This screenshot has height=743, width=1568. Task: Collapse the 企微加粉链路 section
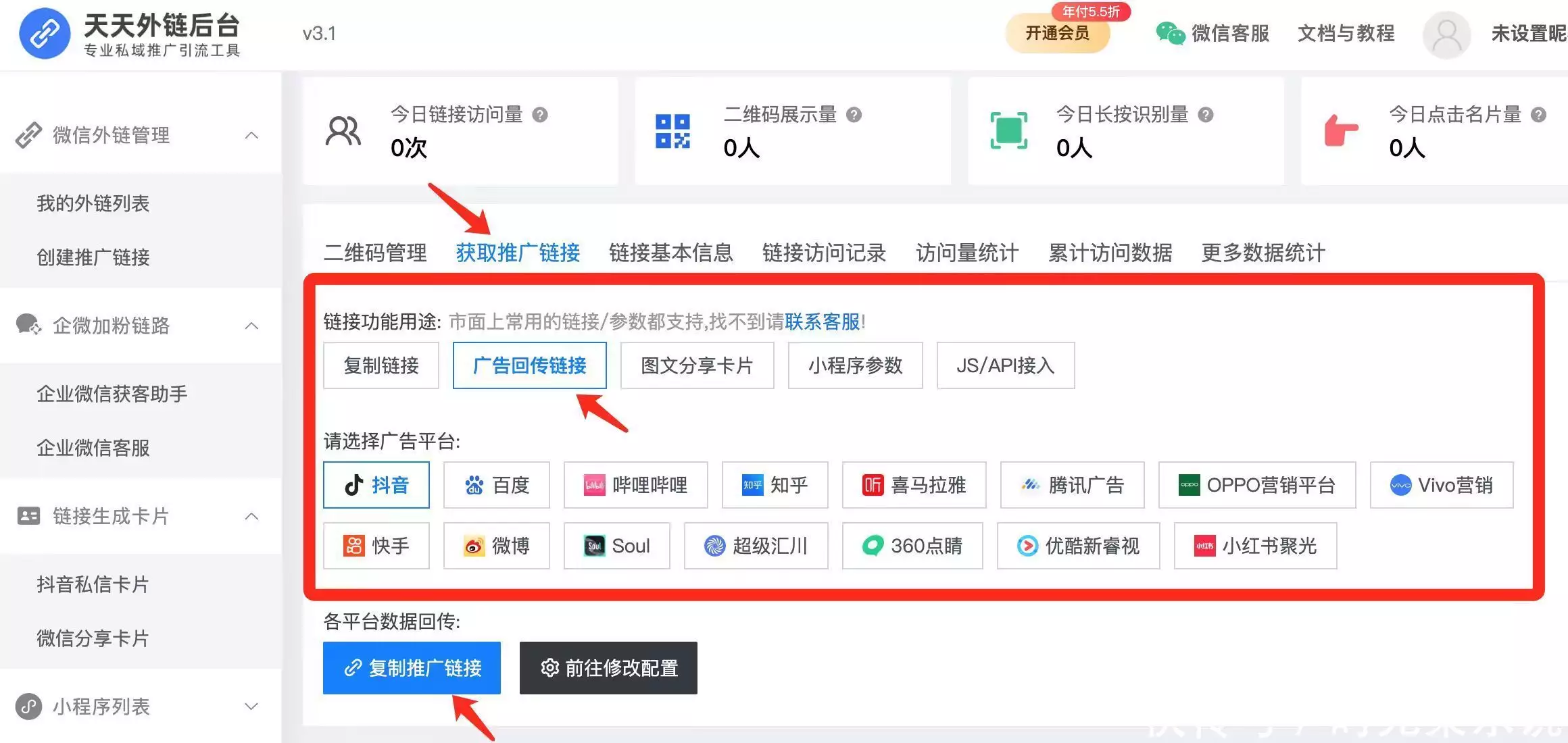[x=251, y=326]
